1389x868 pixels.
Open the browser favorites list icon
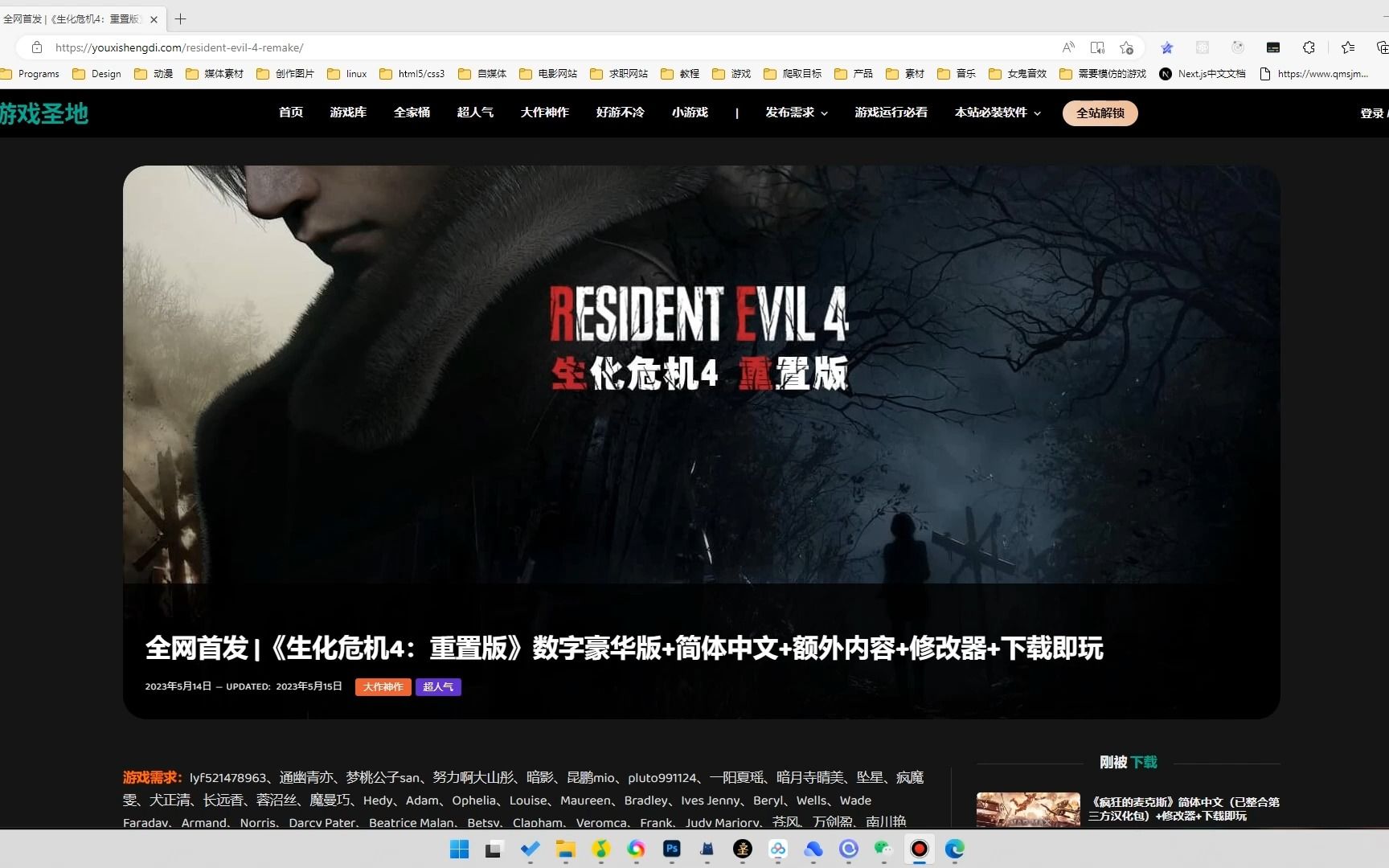click(x=1349, y=47)
